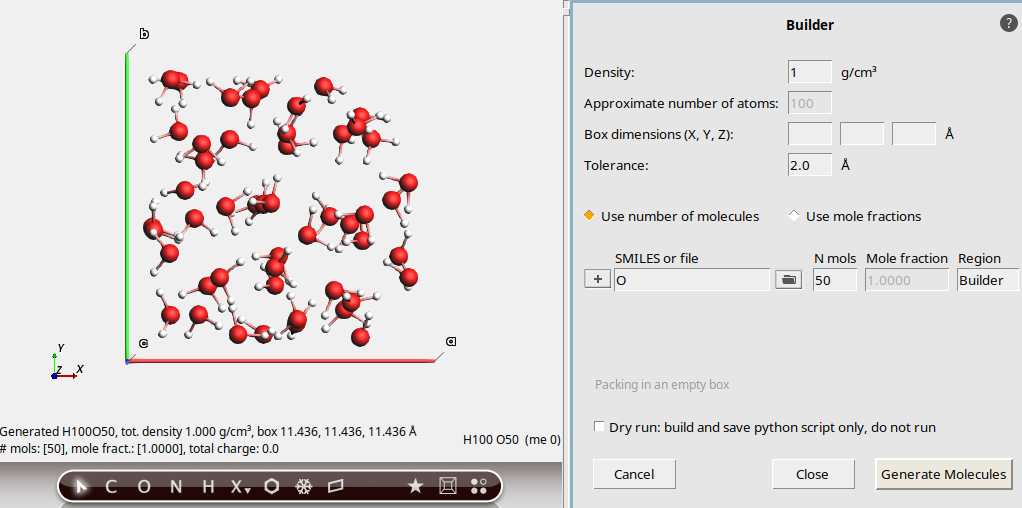Select the hexagon ring tool

(x=271, y=487)
